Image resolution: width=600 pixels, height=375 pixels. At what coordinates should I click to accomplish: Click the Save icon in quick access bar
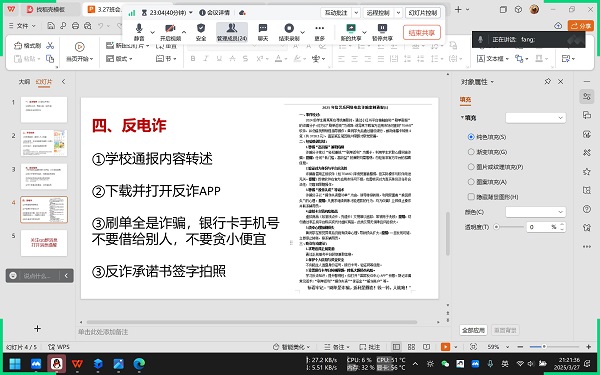(x=51, y=26)
